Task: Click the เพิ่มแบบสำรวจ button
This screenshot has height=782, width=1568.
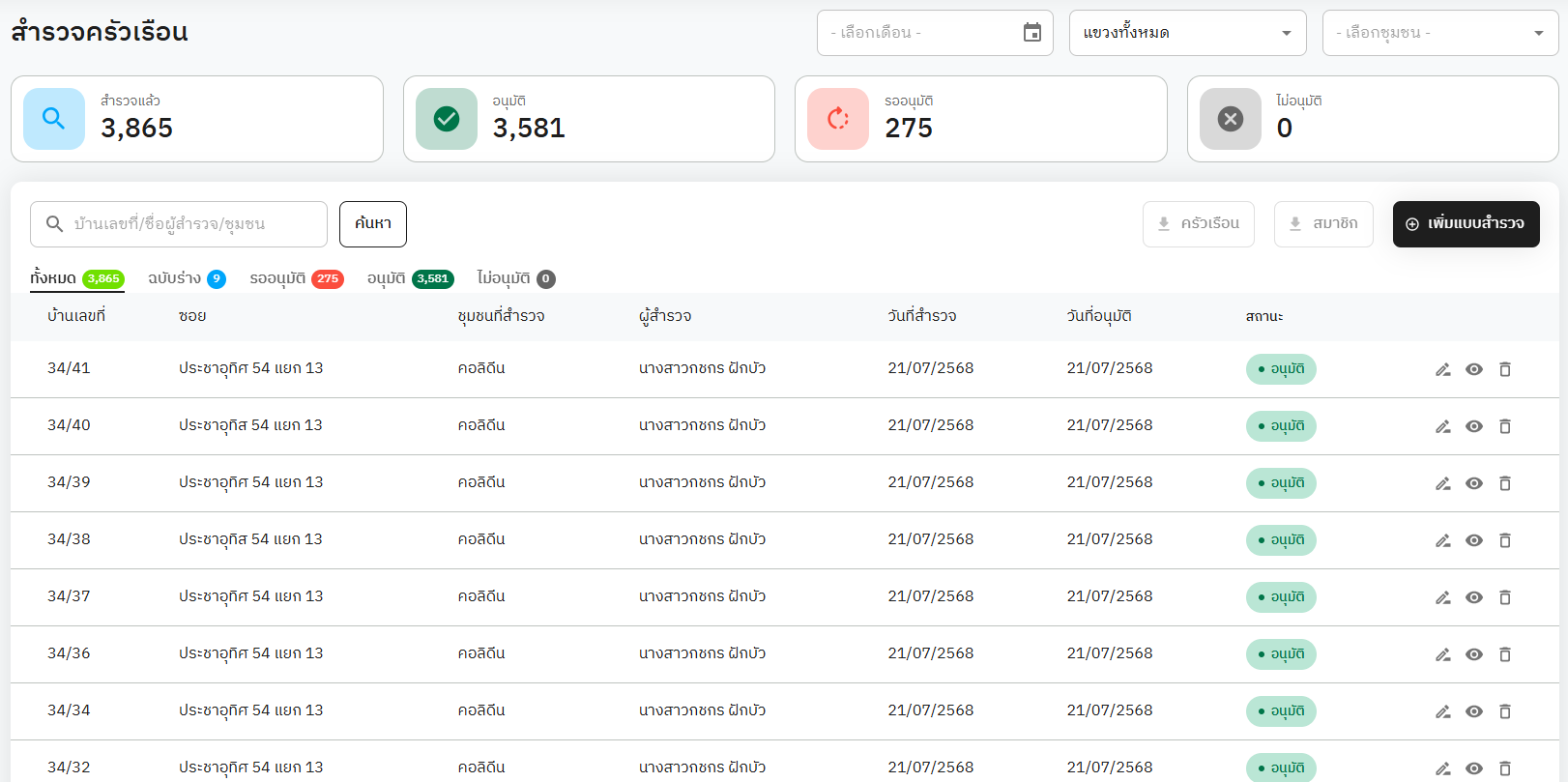Action: 1466,224
